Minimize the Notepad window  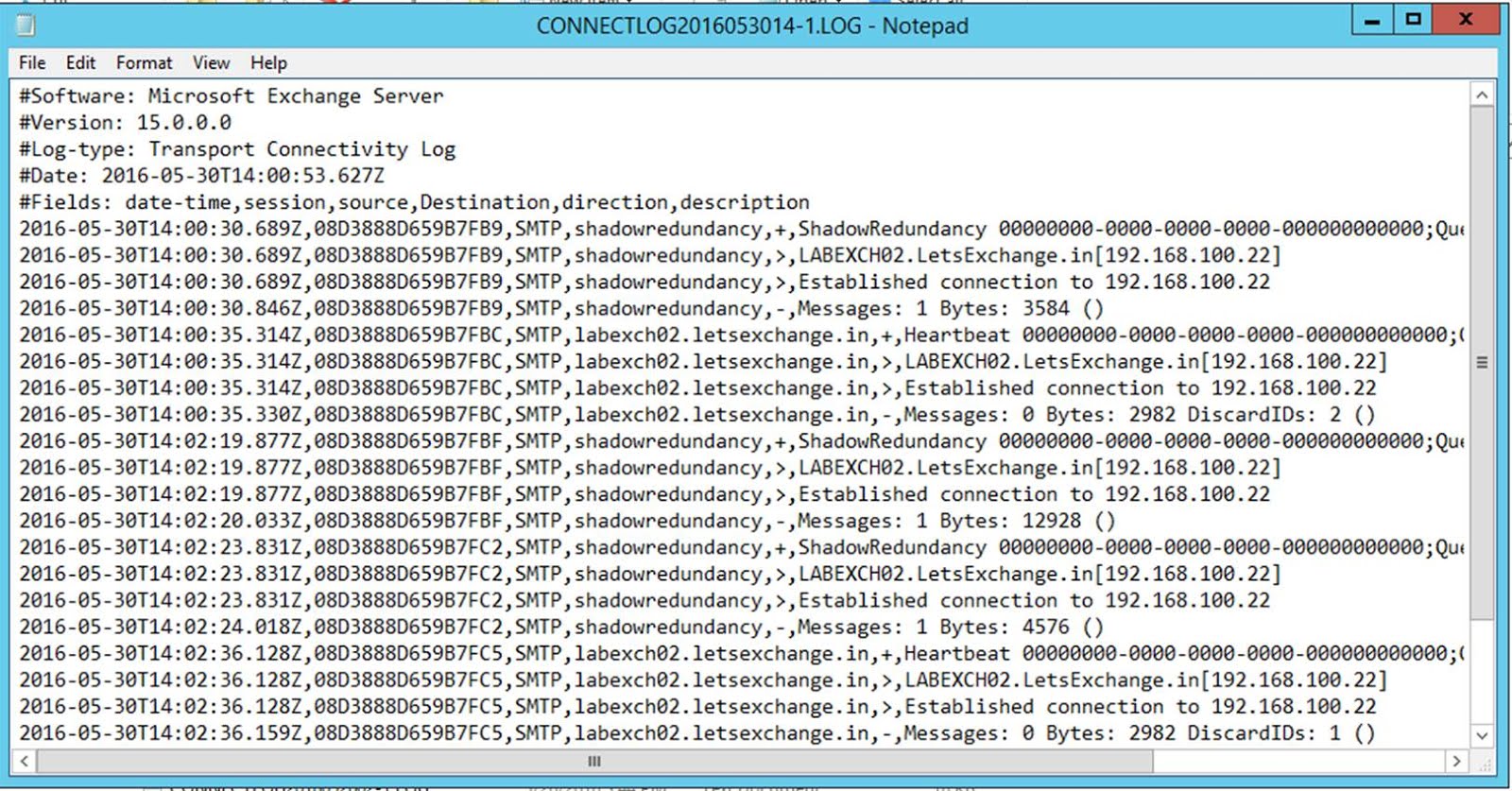[x=1373, y=20]
